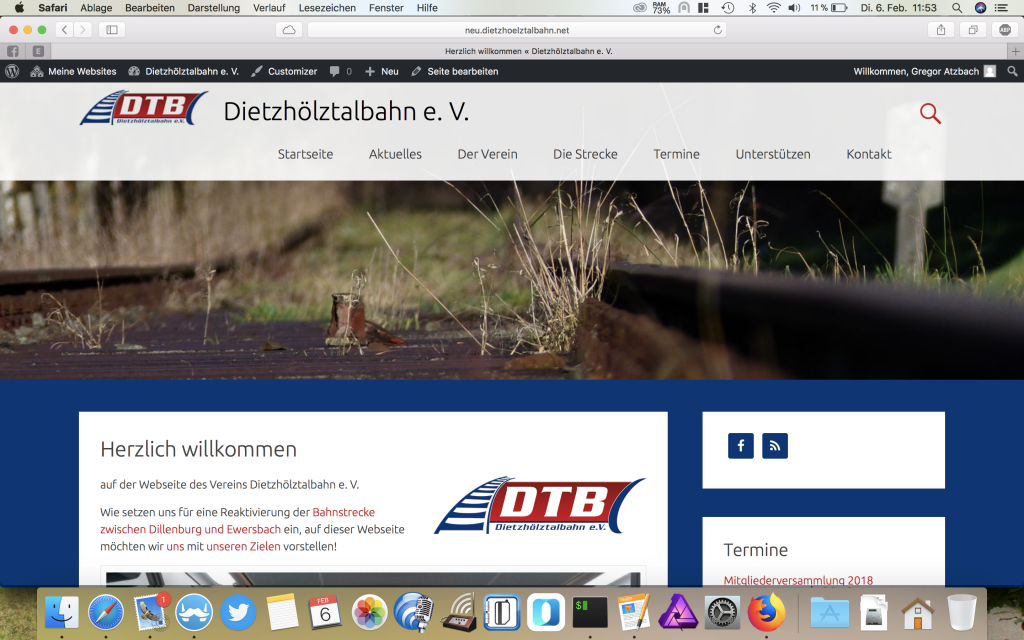Click the large DTB logo image in content
Viewport: 1024px width, 640px height.
pyautogui.click(x=540, y=505)
